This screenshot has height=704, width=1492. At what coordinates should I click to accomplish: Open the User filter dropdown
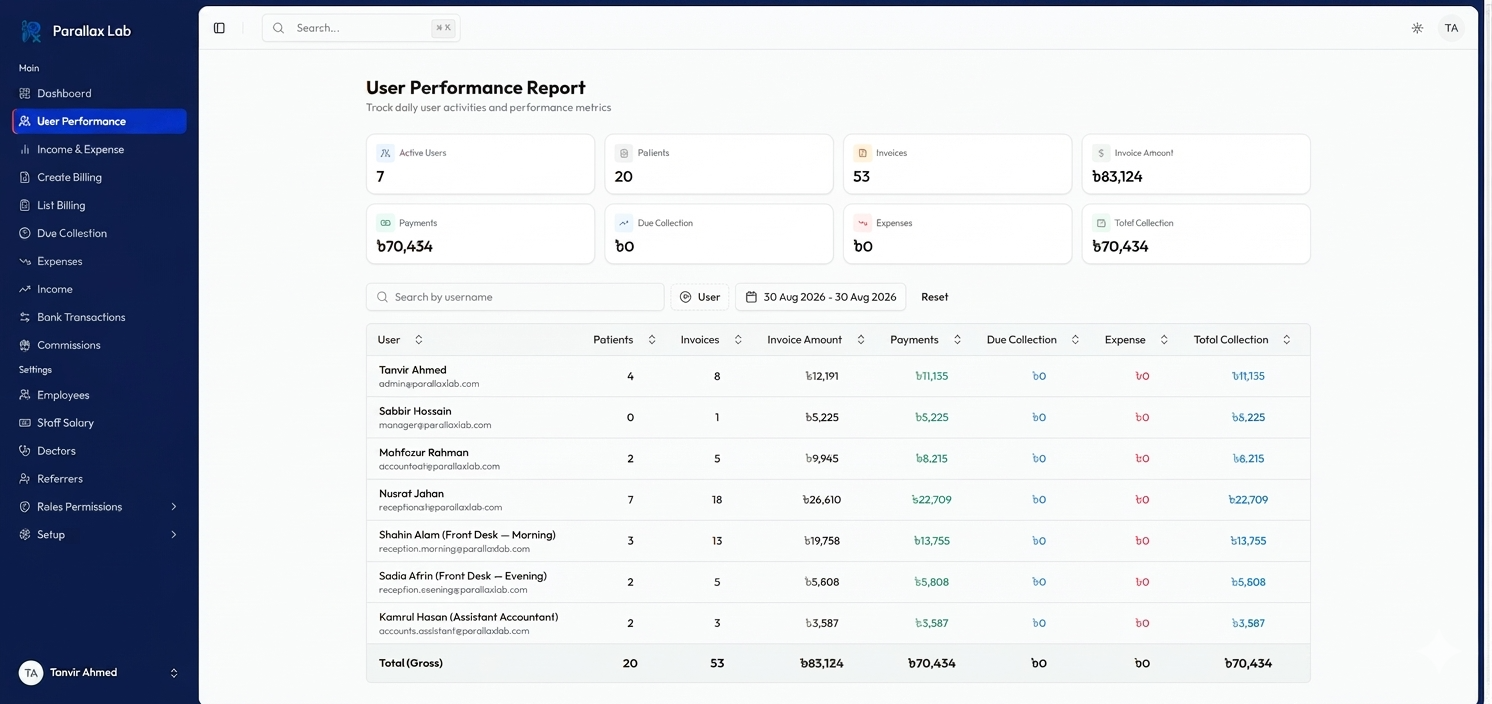pos(699,297)
